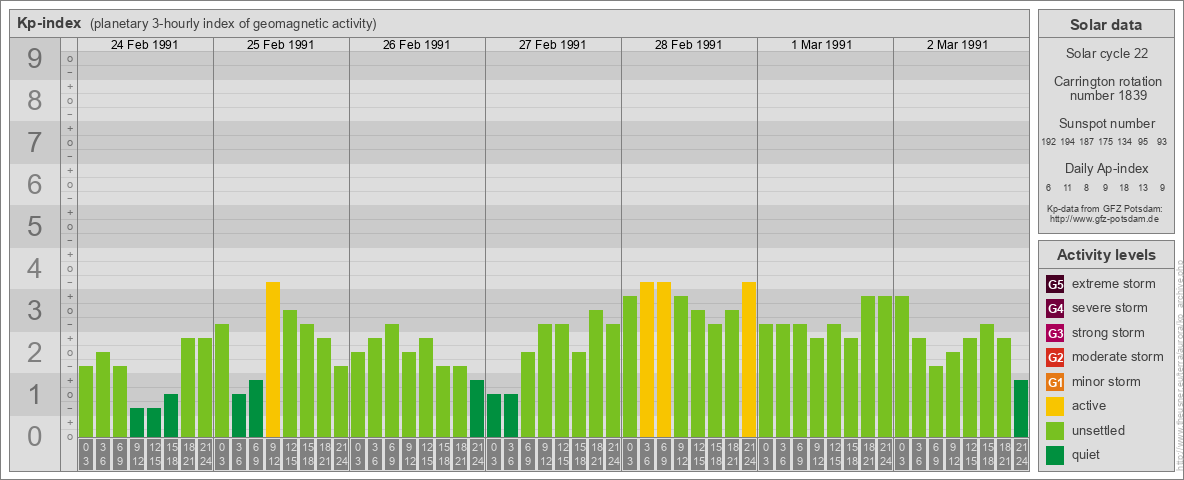
Task: Open the gfz-potsdam.de link
Action: pos(1103,219)
